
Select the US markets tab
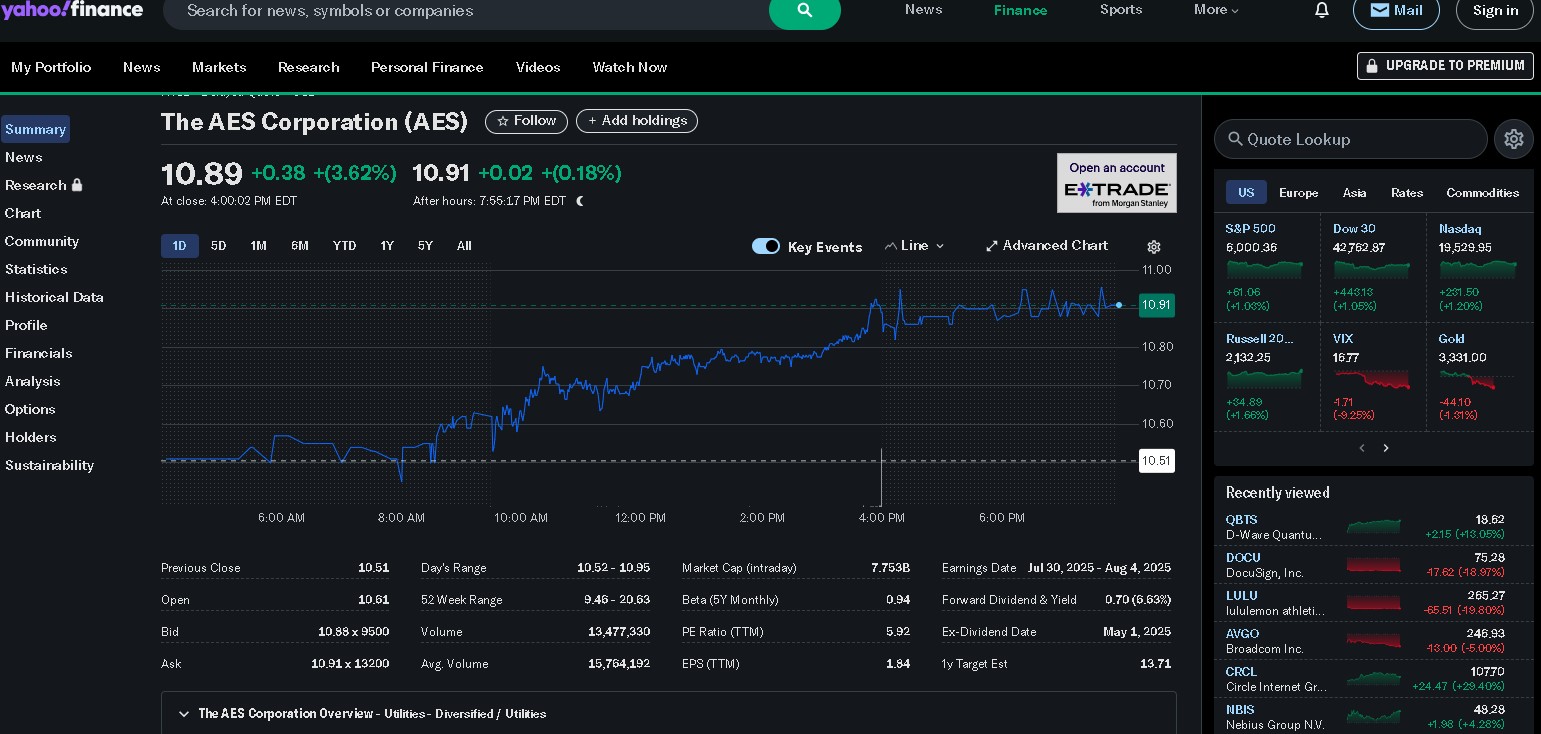(x=1246, y=193)
